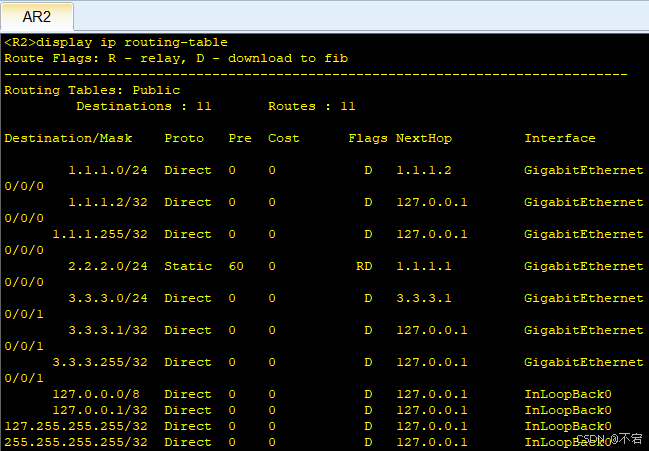Click the 'Cost' column header
This screenshot has width=649, height=451.
(x=284, y=138)
